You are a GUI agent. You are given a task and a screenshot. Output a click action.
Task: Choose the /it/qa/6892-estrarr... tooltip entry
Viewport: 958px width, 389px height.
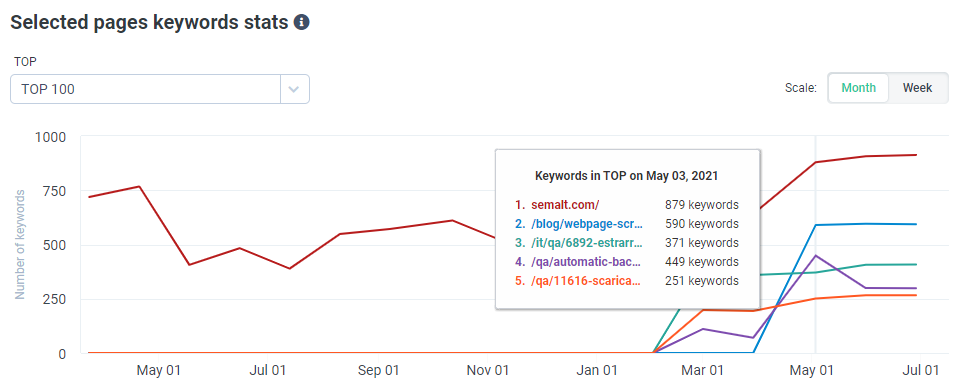(626, 242)
